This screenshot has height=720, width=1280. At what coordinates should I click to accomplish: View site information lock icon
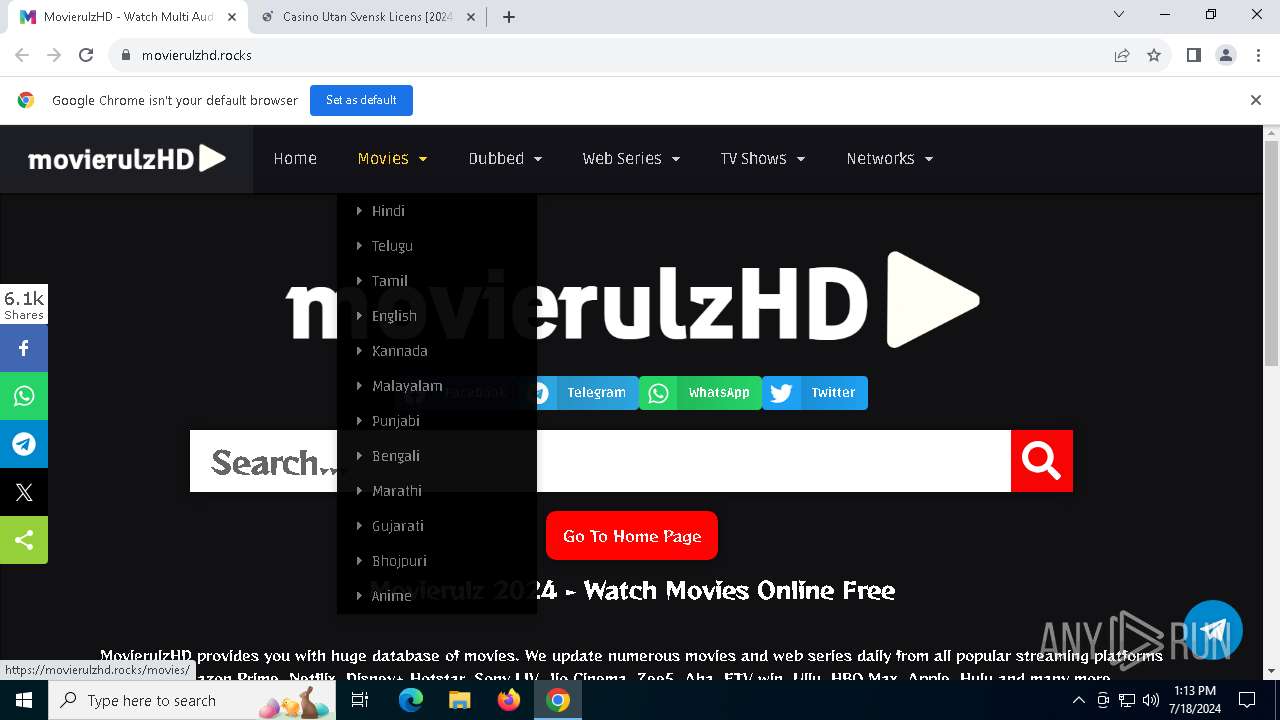(126, 55)
